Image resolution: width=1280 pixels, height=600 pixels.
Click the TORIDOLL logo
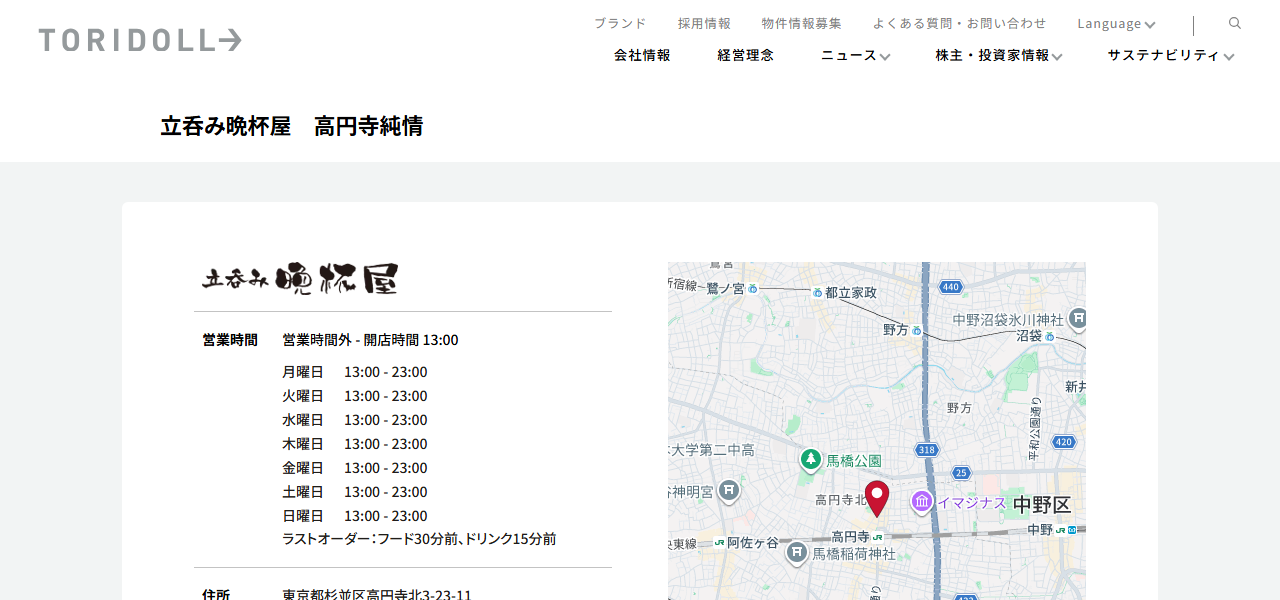(140, 40)
